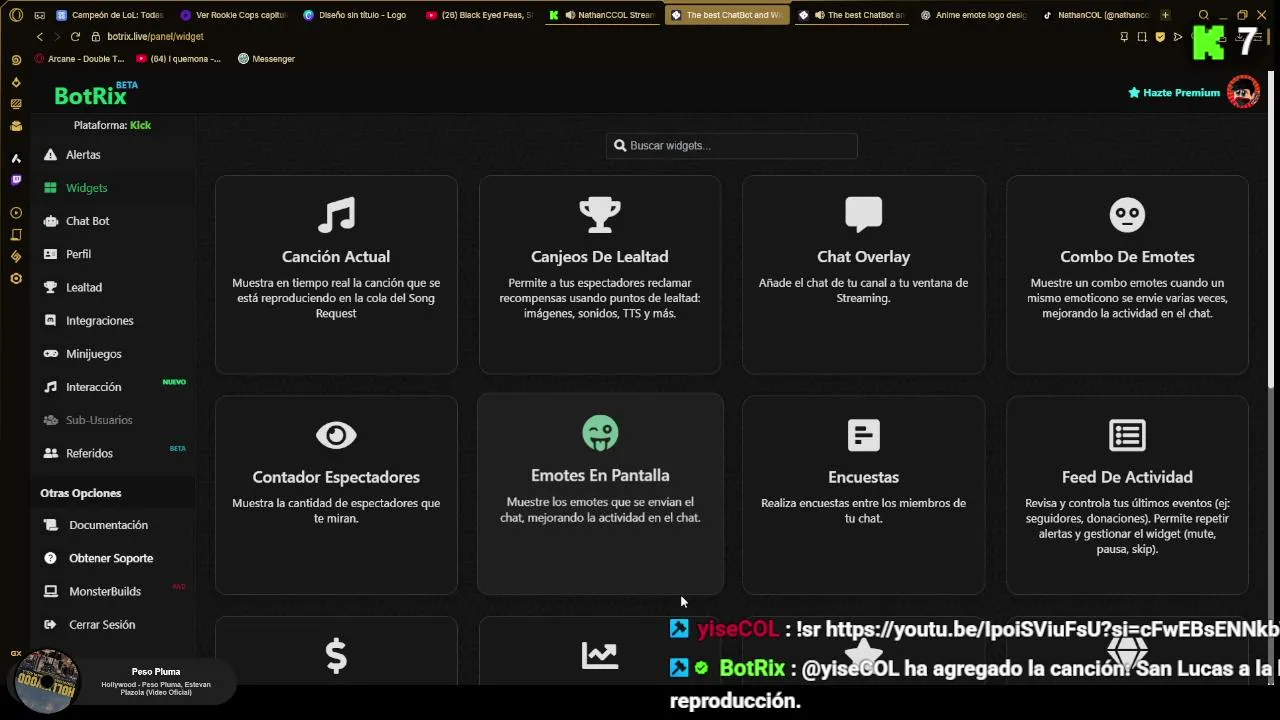The image size is (1280, 720).
Task: Click the browser tab search magnifier icon
Action: [1203, 15]
